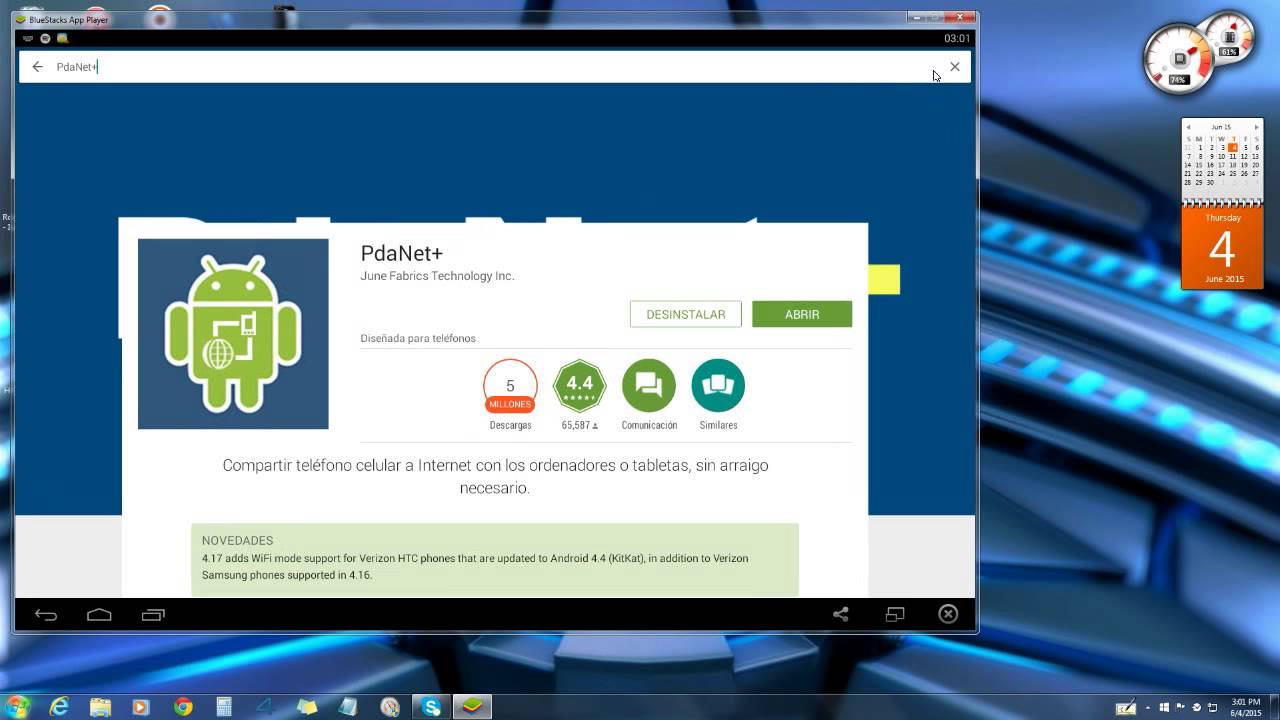The image size is (1280, 720).
Task: Toggle BlueStacks fullscreen icon in bottom bar
Action: [895, 614]
